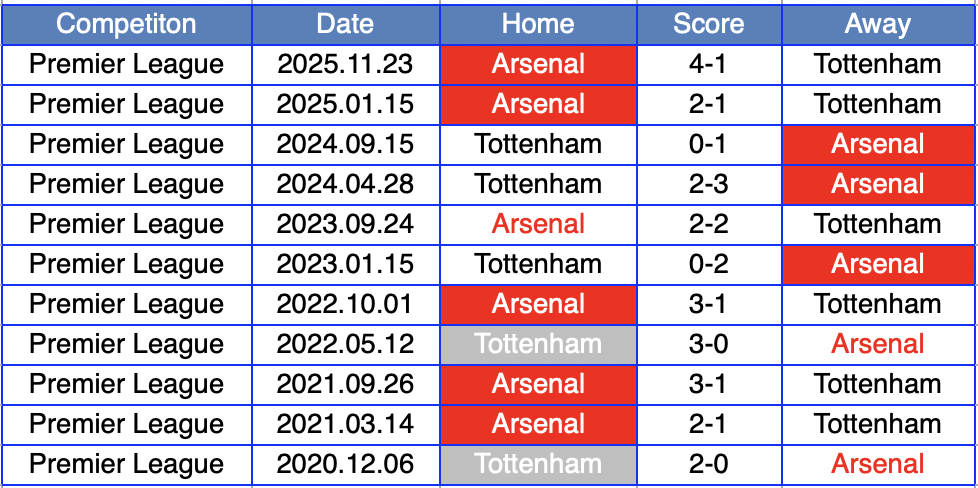Click the 2-2 draw score cell
Viewport: 978px width, 488px height.
click(709, 224)
